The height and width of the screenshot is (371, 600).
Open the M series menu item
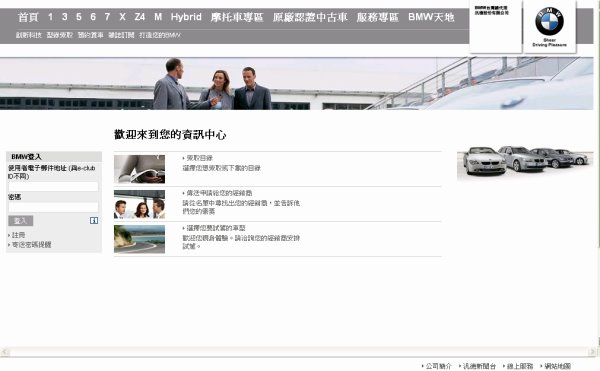(158, 17)
